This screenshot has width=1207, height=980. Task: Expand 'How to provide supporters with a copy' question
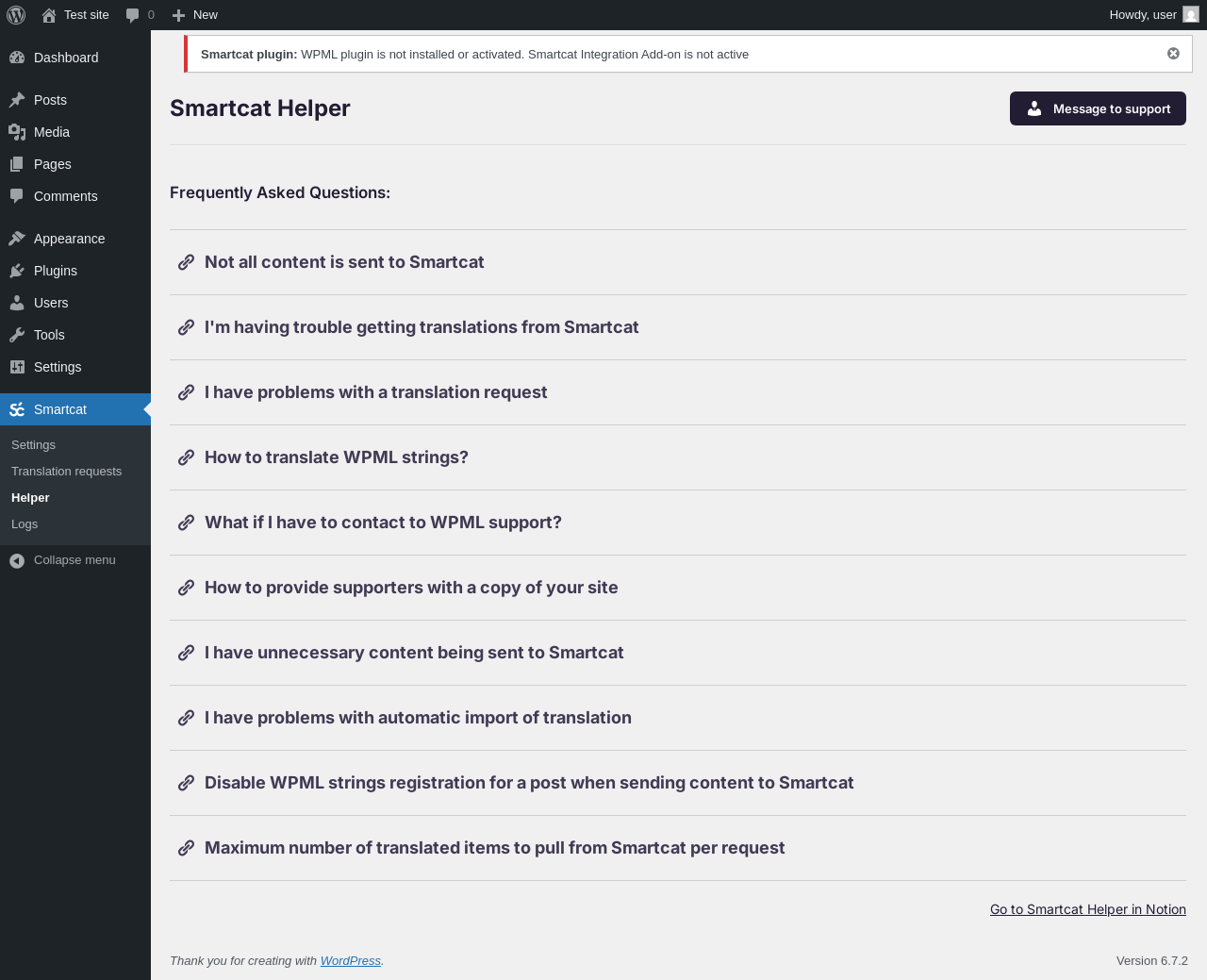pyautogui.click(x=411, y=588)
